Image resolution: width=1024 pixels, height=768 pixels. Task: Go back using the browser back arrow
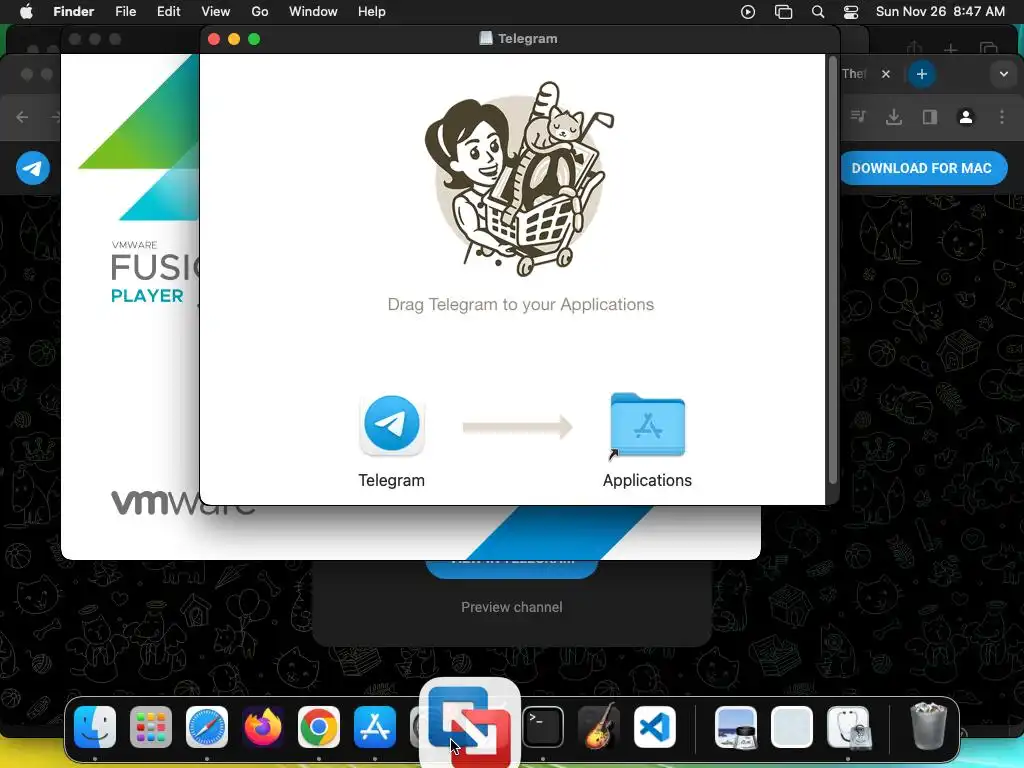click(x=22, y=117)
